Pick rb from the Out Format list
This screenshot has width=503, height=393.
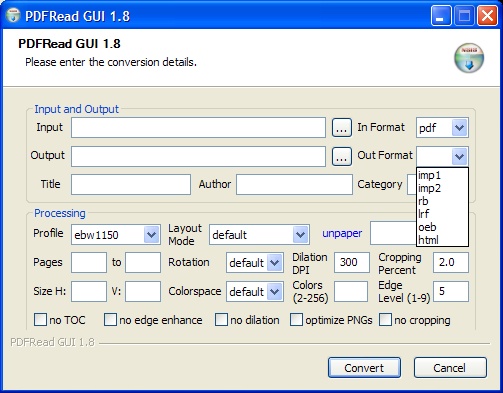coord(442,201)
